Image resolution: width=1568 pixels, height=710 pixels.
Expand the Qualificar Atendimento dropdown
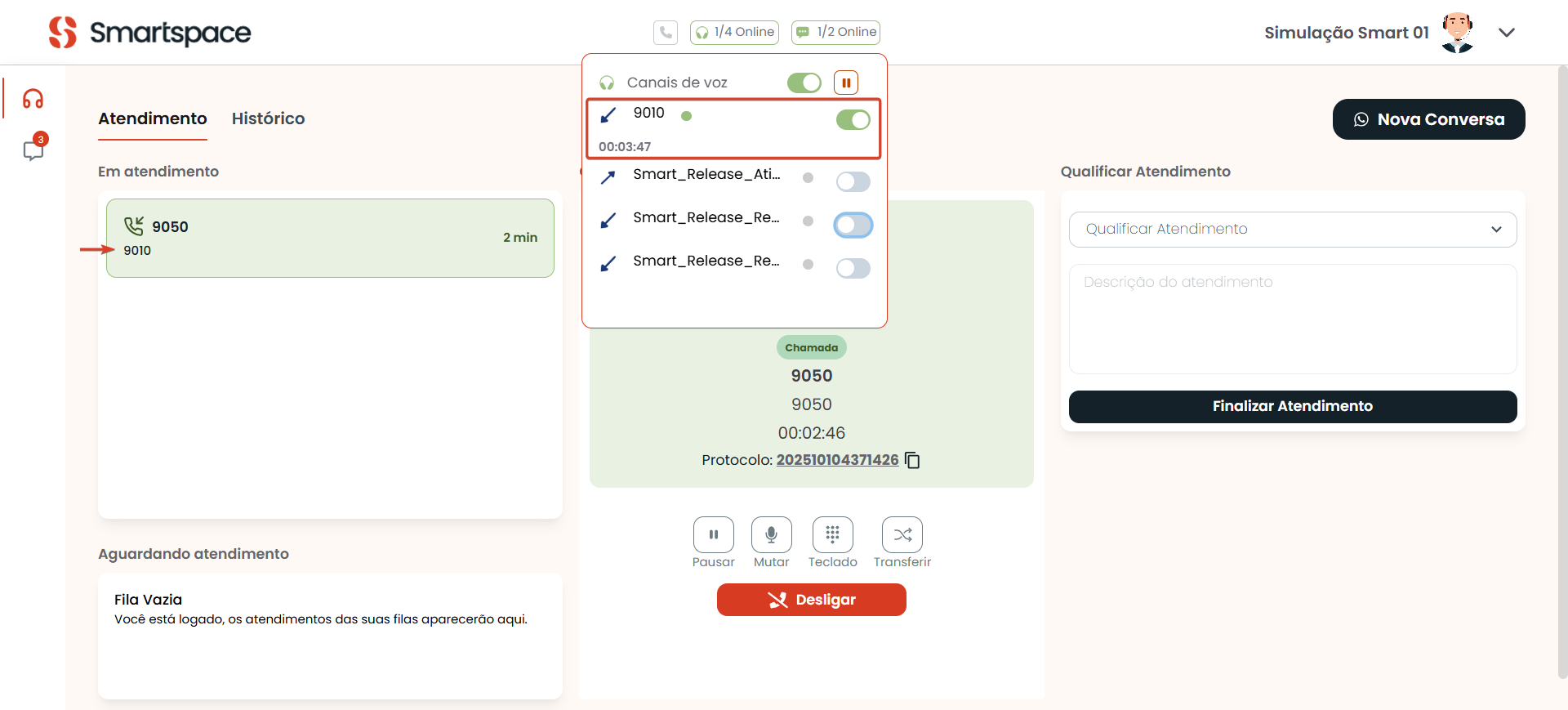[x=1292, y=230]
